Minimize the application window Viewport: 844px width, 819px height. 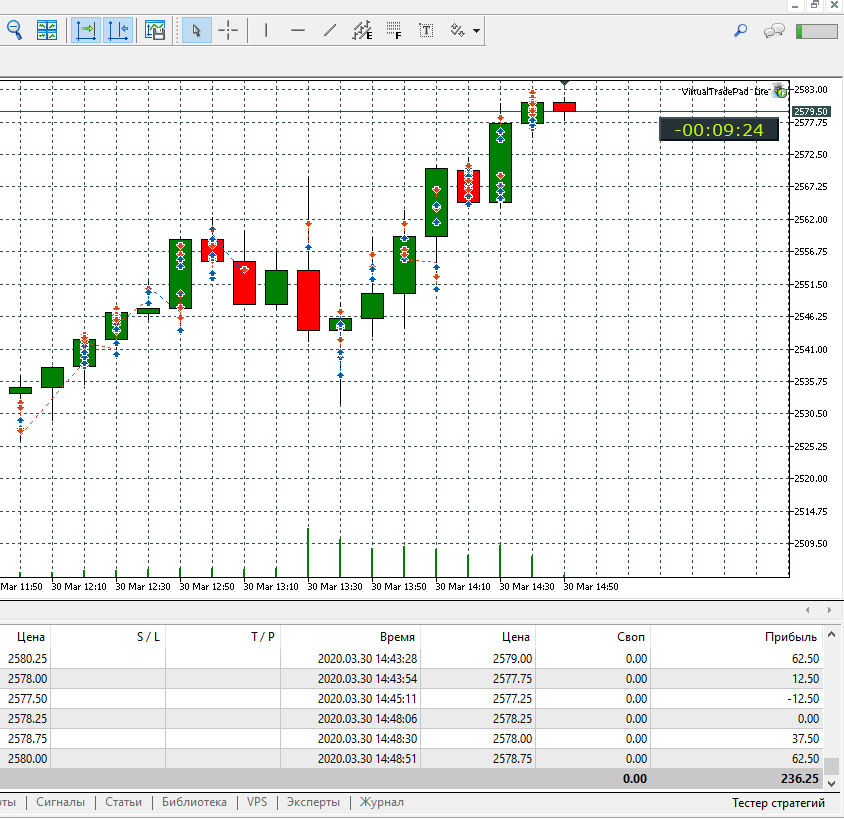pos(795,5)
